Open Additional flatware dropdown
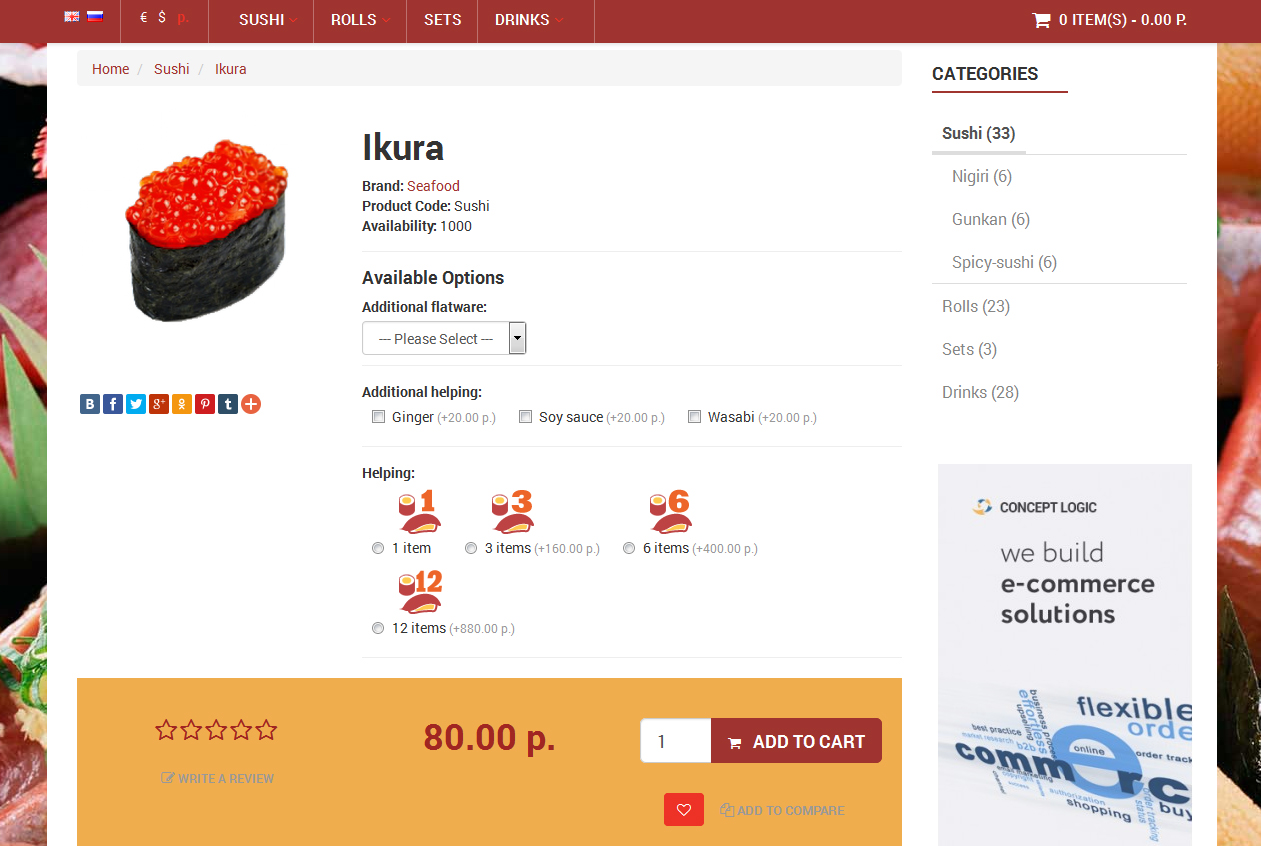The height and width of the screenshot is (846, 1261). pos(444,338)
